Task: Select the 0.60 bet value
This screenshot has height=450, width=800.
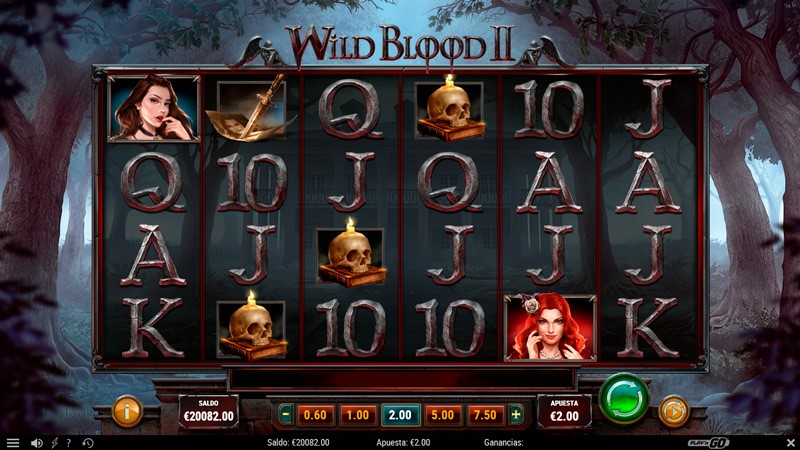Action: (x=315, y=415)
